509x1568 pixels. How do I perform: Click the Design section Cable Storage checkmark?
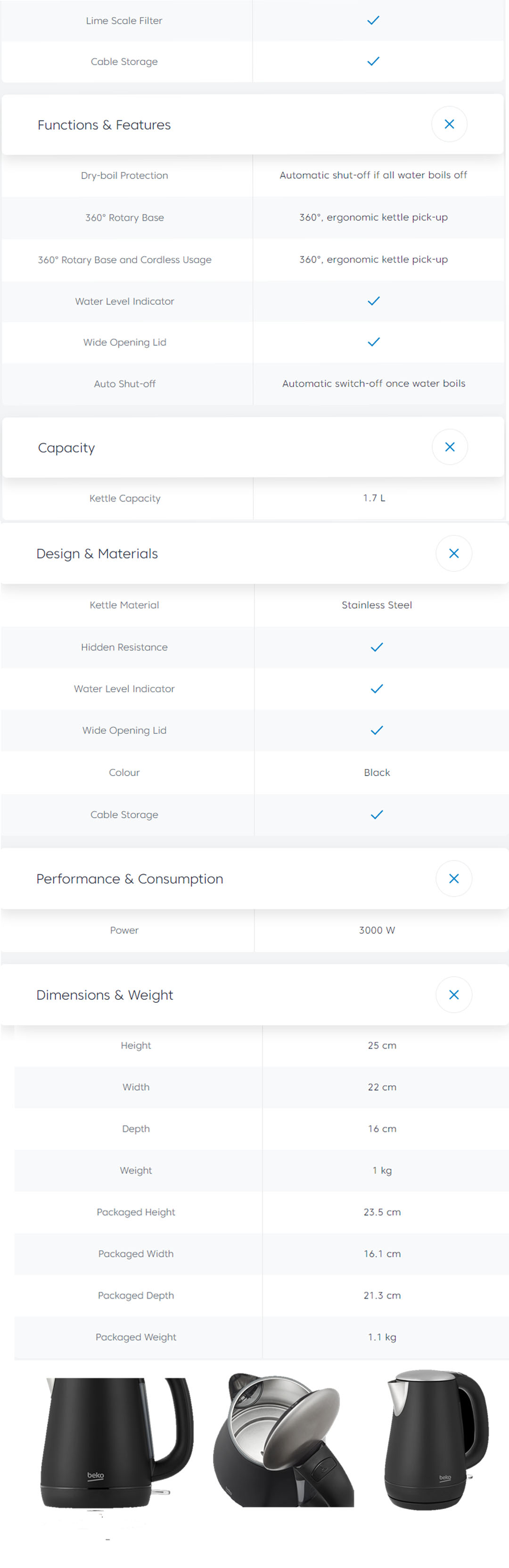(x=377, y=814)
